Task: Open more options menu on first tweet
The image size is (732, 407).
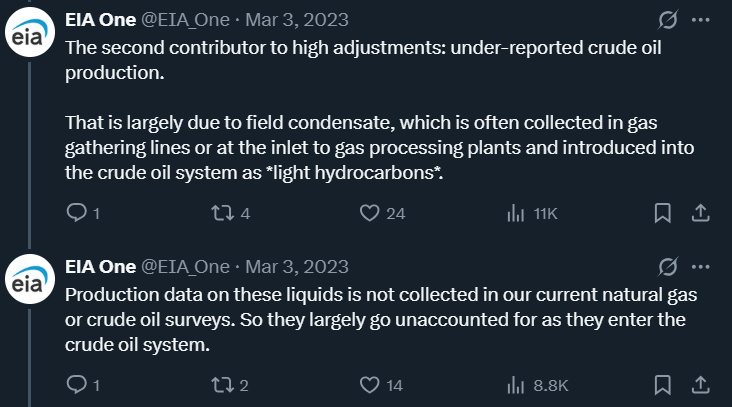Action: 701,20
